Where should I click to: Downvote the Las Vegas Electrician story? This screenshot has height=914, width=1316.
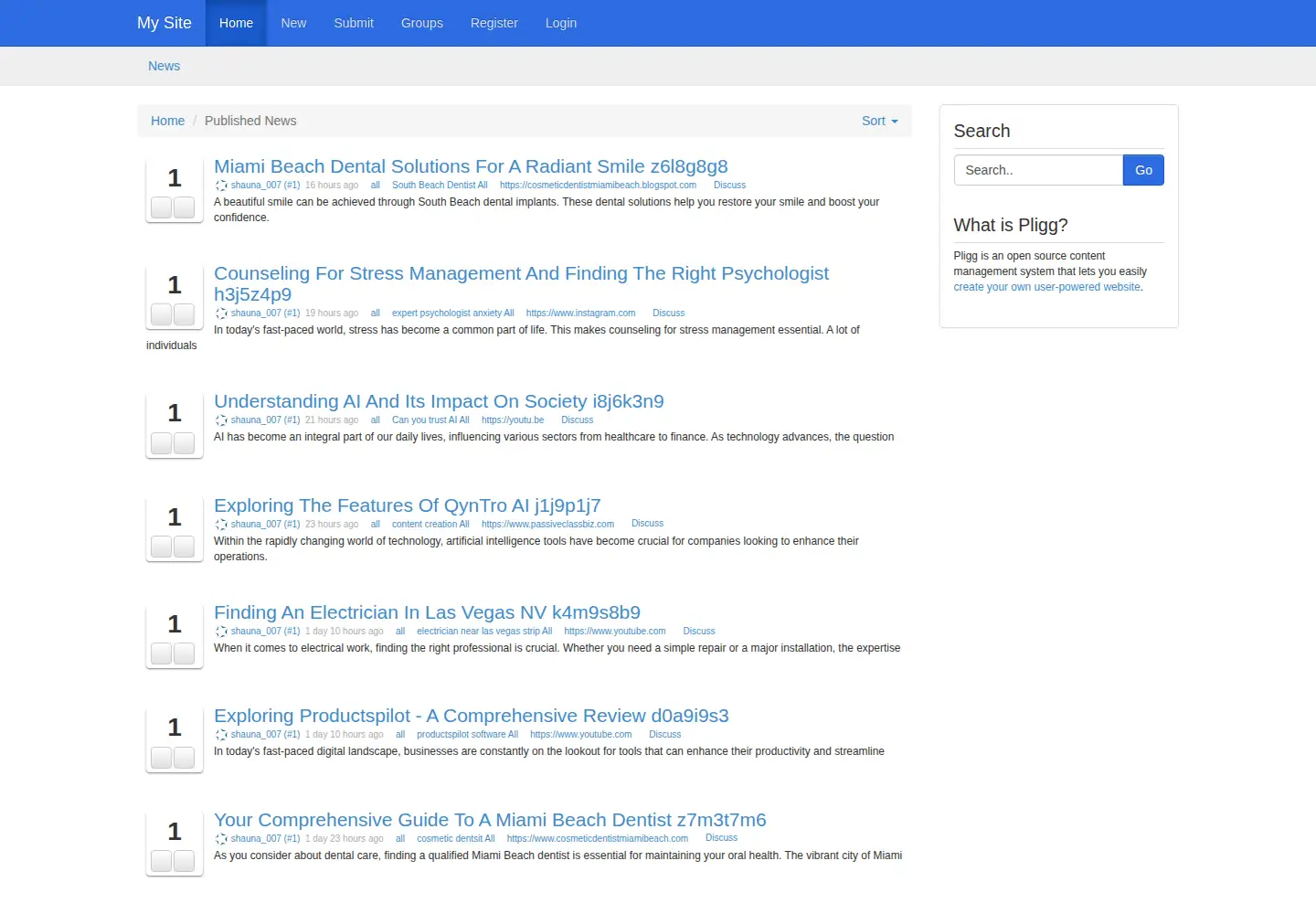[x=184, y=654]
